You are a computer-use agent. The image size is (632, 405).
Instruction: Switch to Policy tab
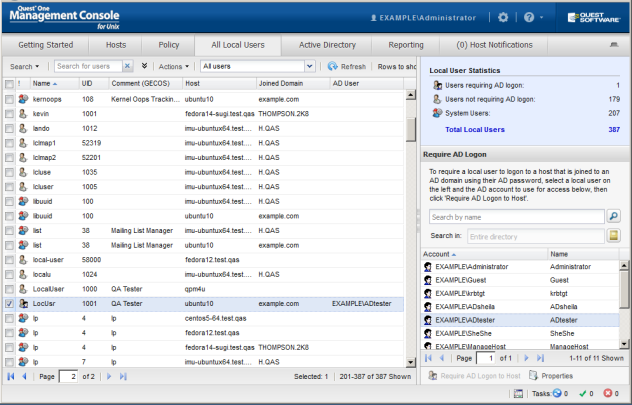click(168, 45)
